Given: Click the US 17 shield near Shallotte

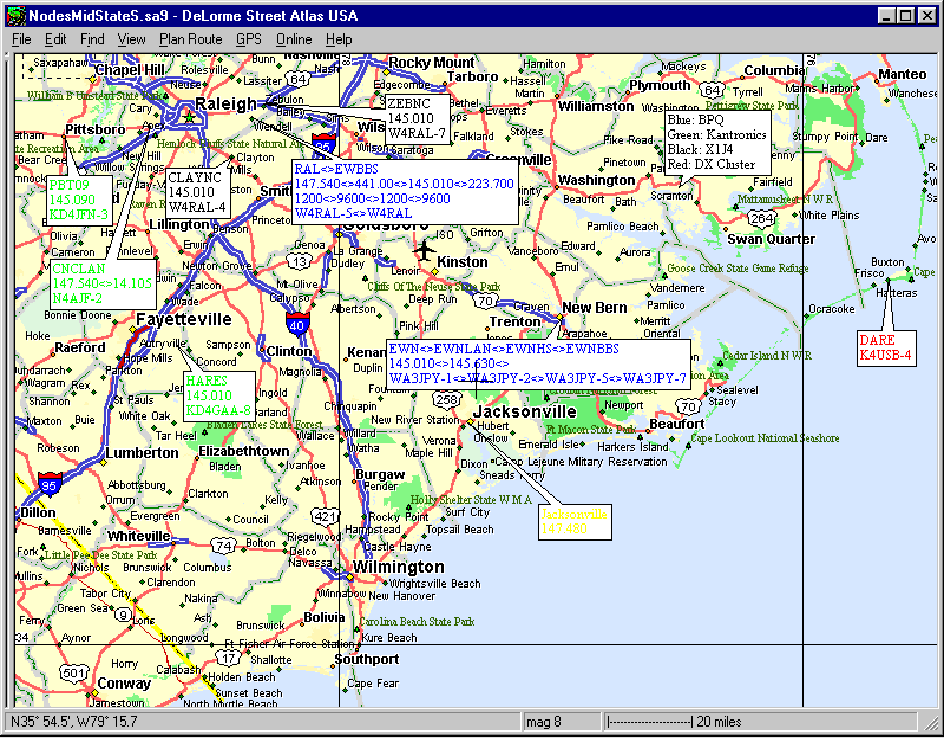Looking at the screenshot, I should (x=229, y=658).
